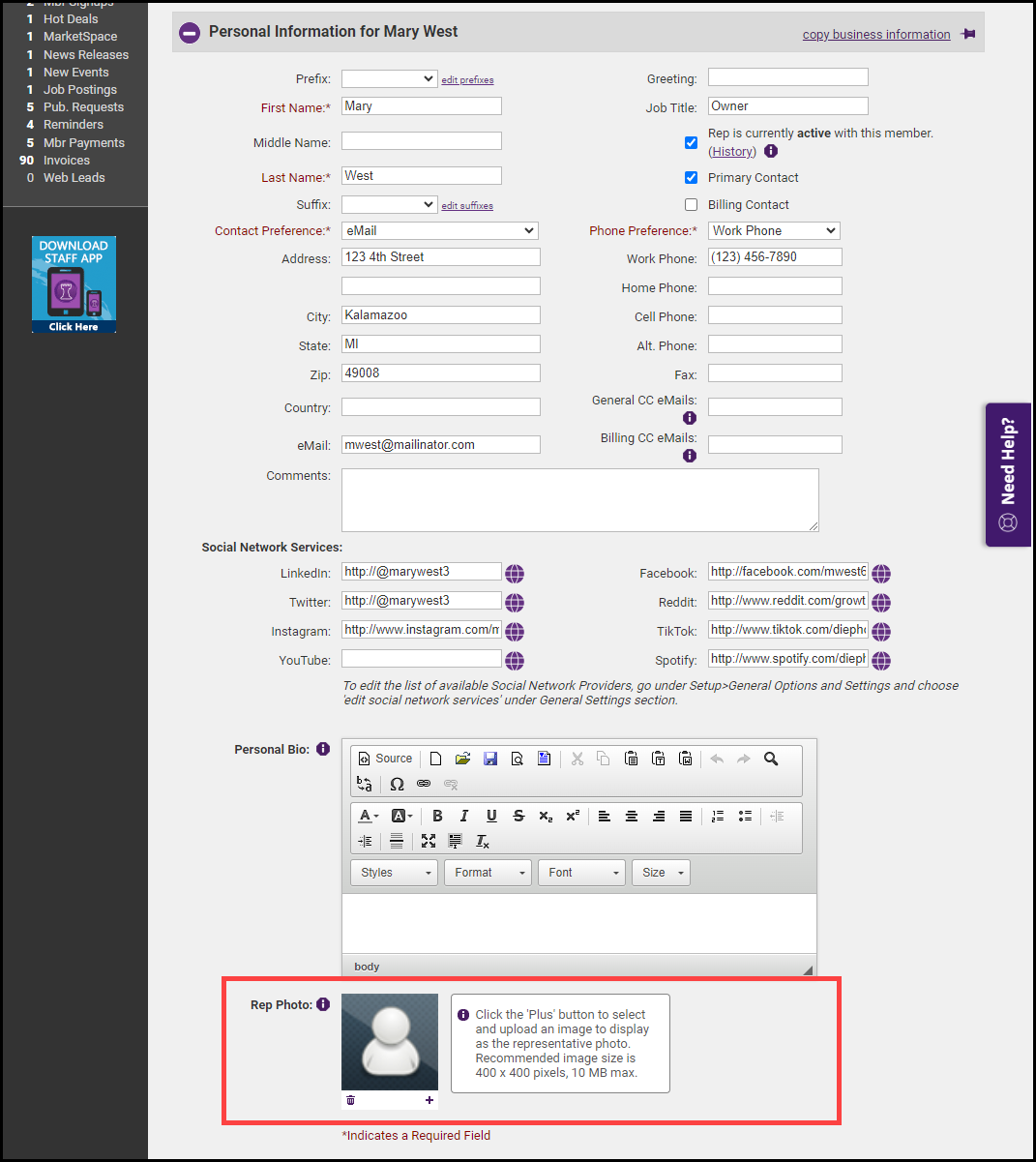Enable the Billing Contact checkbox
The image size is (1036, 1162).
(691, 204)
